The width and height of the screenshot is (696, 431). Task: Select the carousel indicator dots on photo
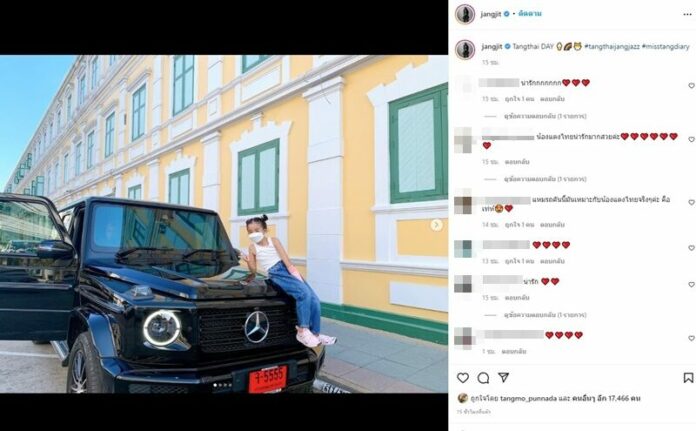click(x=223, y=385)
